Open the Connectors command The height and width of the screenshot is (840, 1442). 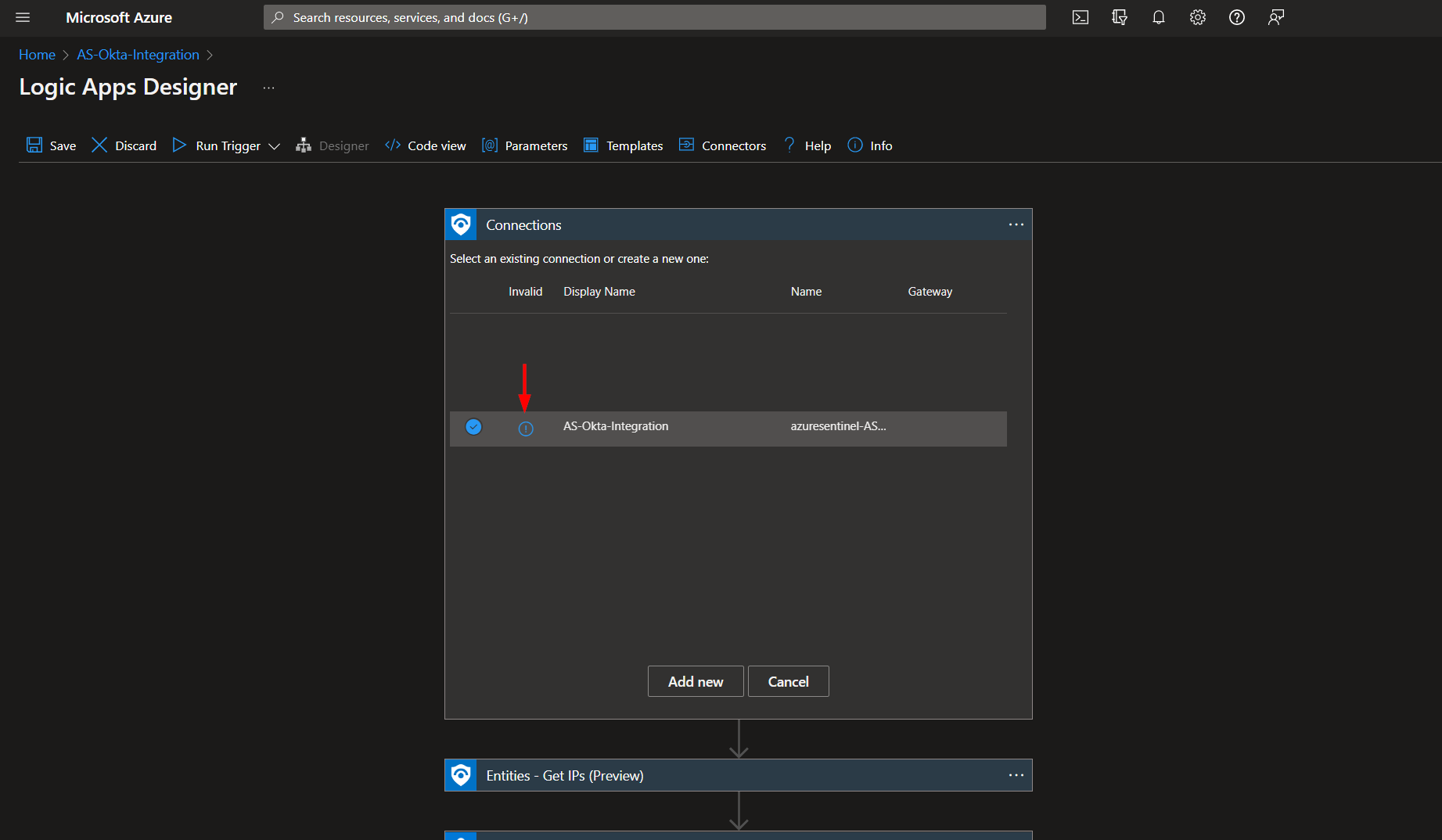tap(722, 145)
